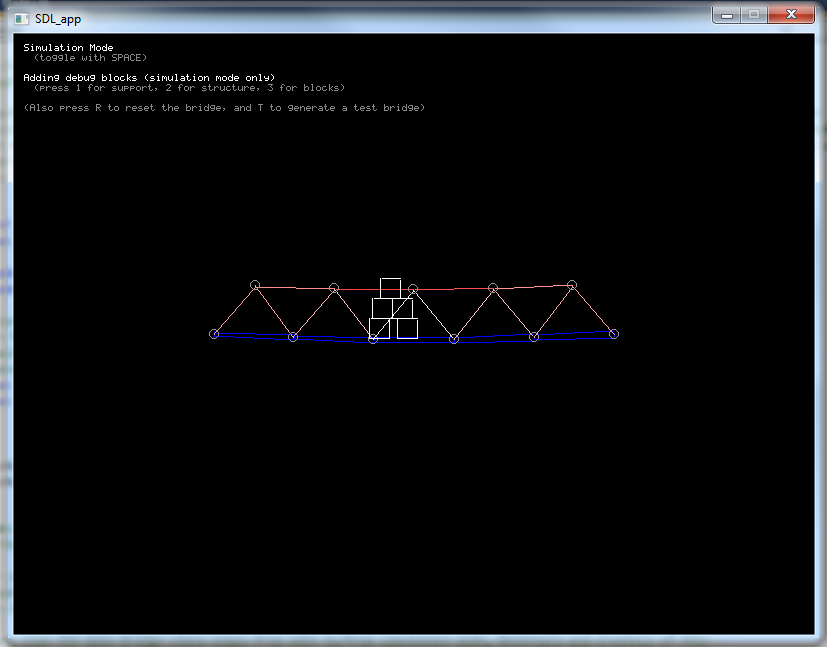Viewport: 827px width, 647px height.
Task: Click the '(toggle with SPACE)' hint text
Action: click(x=90, y=57)
